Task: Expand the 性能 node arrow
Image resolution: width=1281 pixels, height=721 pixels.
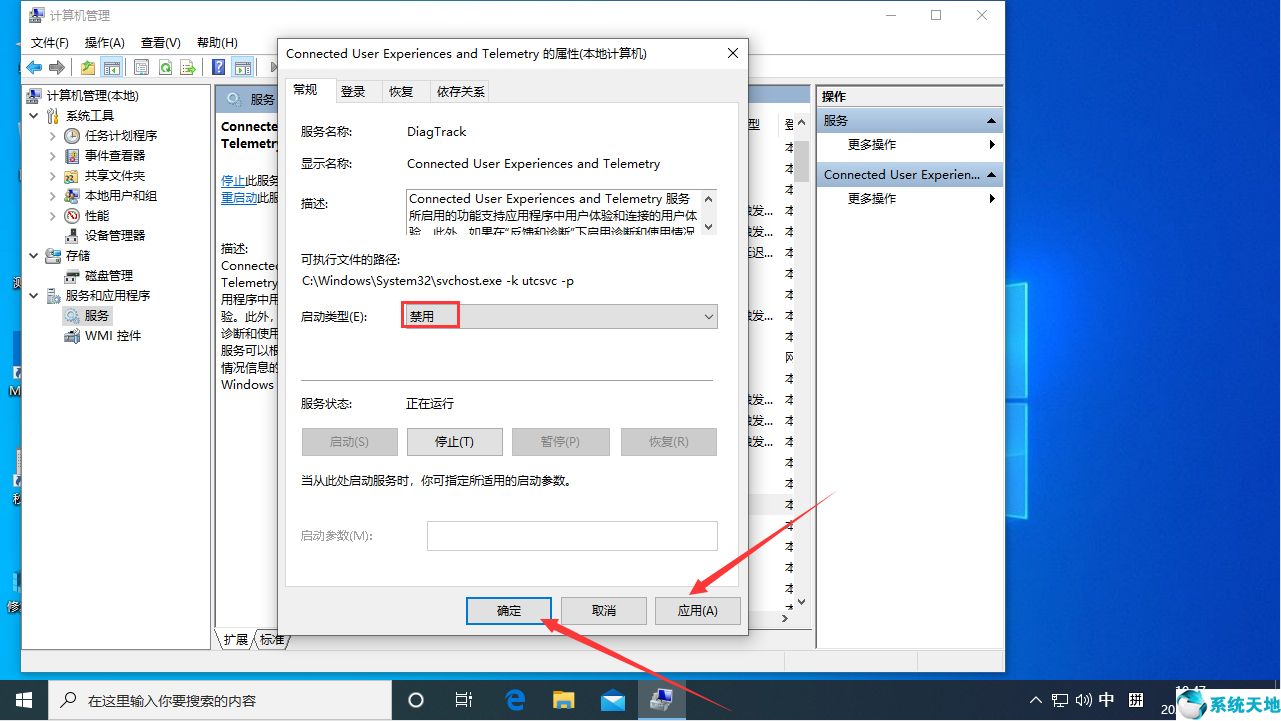Action: click(x=53, y=215)
